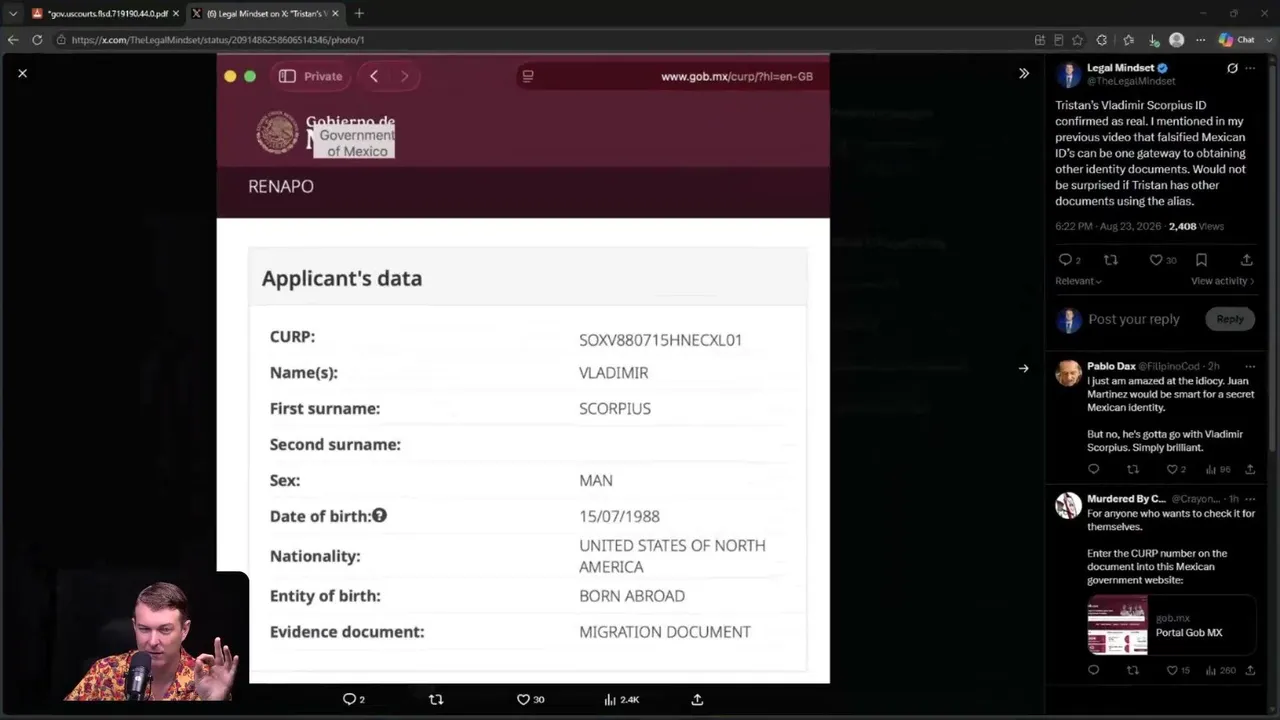Screen dimensions: 1280x720
Task: Open the Pablo Dax profile name
Action: tap(1111, 366)
